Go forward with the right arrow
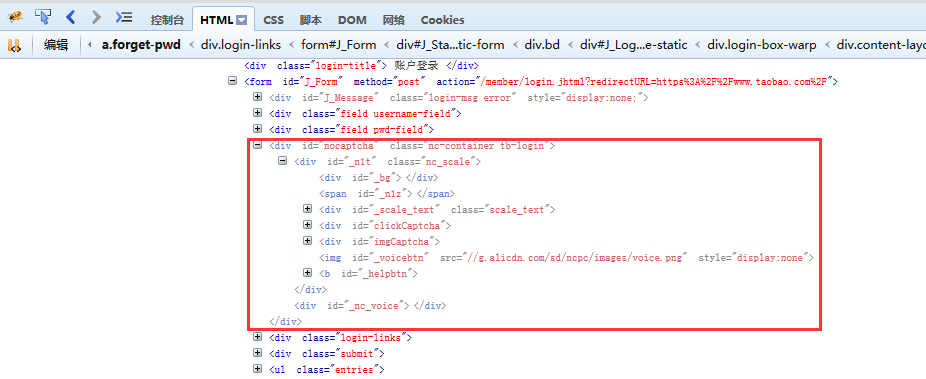The width and height of the screenshot is (926, 379). (x=96, y=17)
